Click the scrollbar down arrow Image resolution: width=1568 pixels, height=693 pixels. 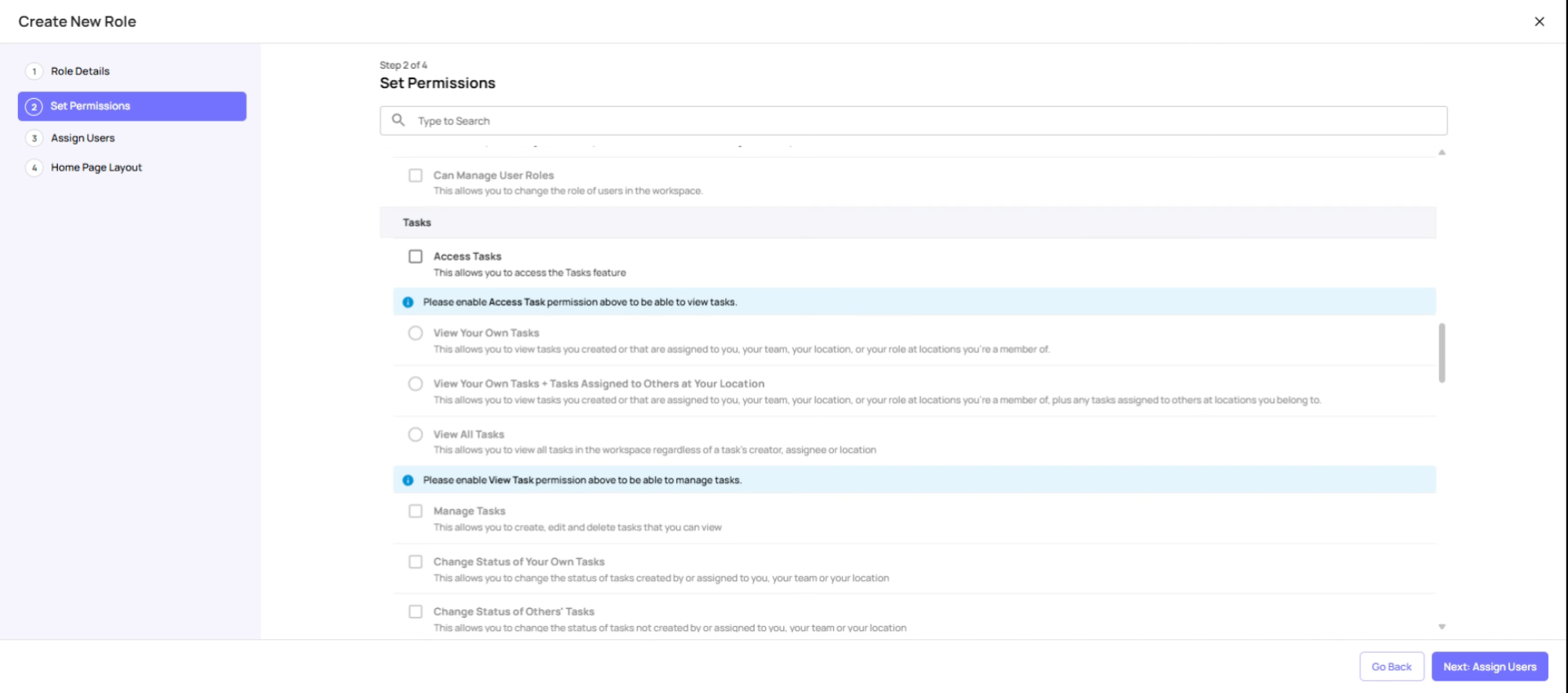[x=1442, y=627]
